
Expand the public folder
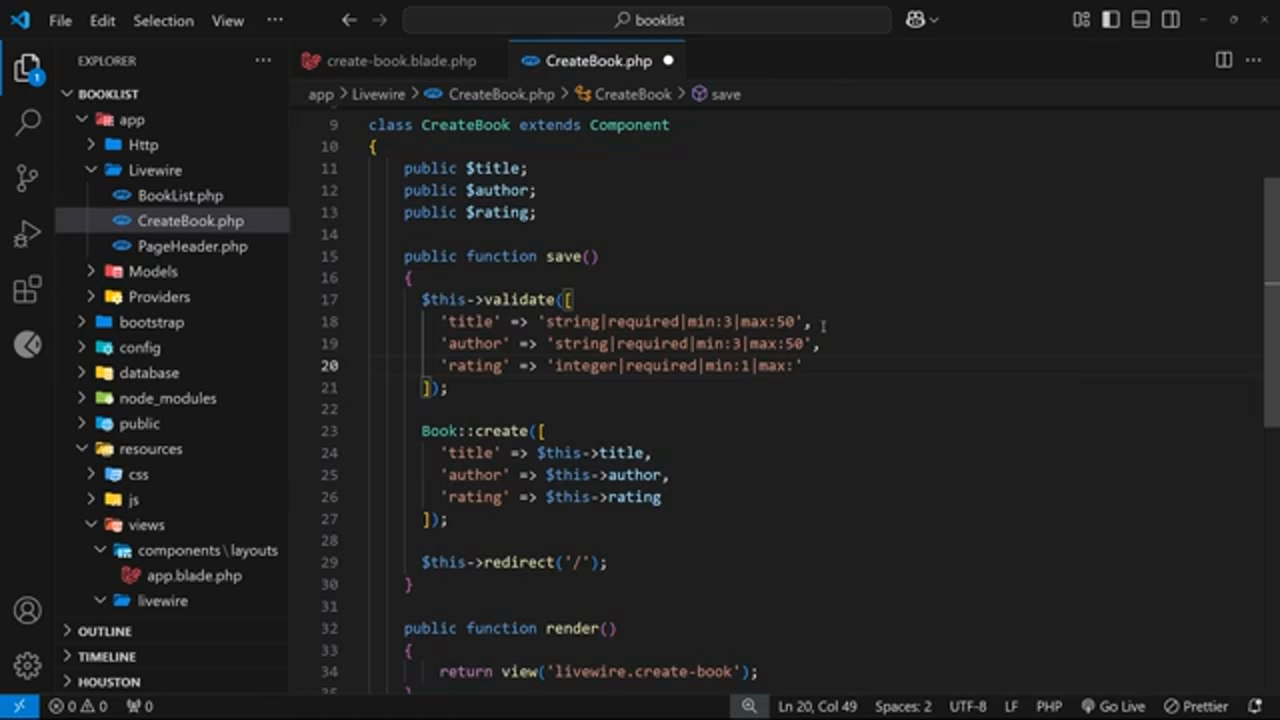(139, 424)
